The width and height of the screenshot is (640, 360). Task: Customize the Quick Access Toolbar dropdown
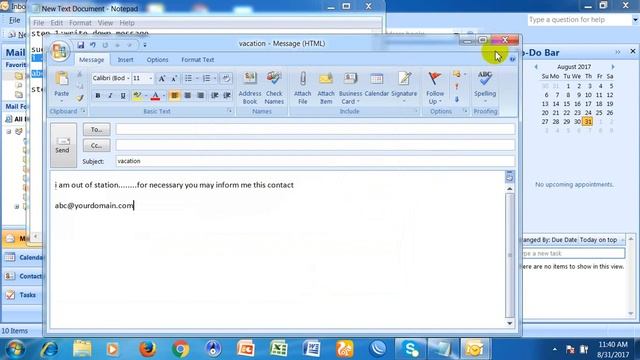pyautogui.click(x=145, y=45)
